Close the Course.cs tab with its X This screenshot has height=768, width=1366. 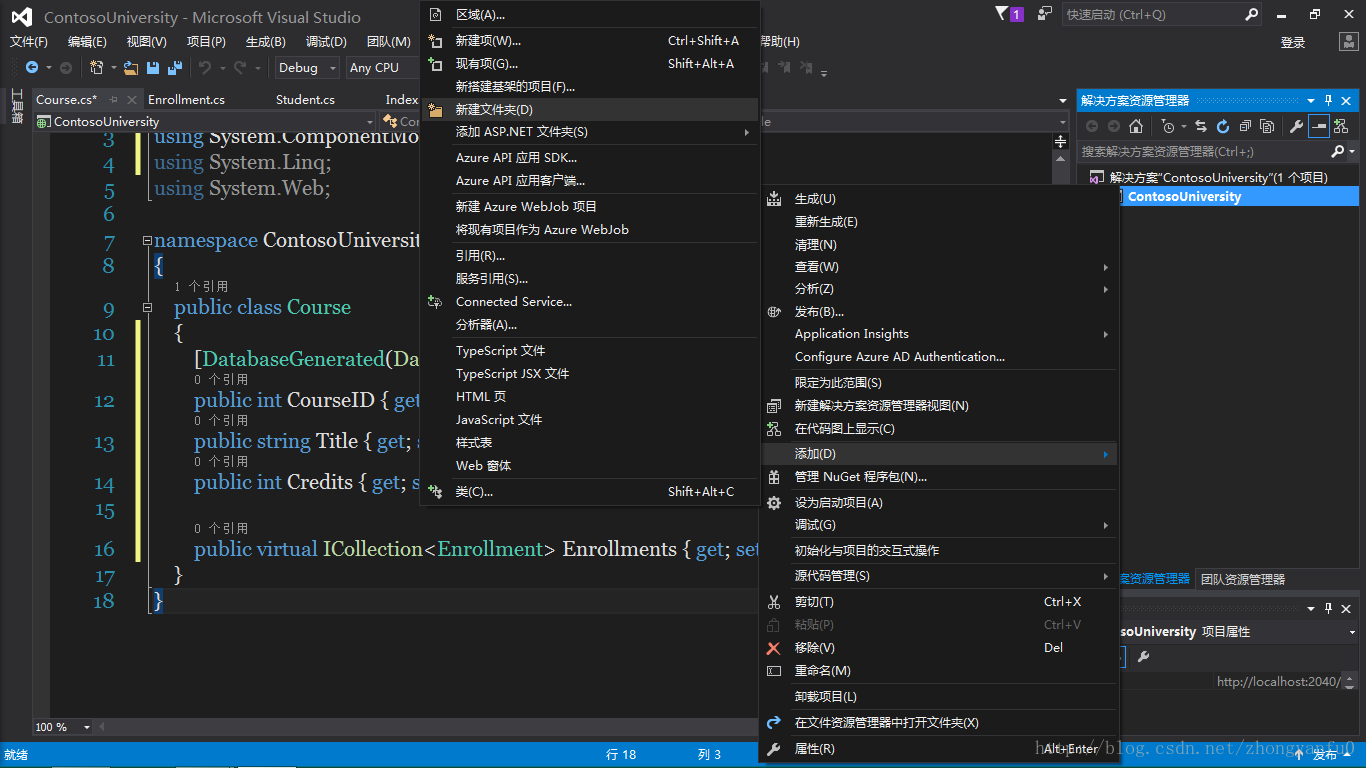pyautogui.click(x=131, y=99)
